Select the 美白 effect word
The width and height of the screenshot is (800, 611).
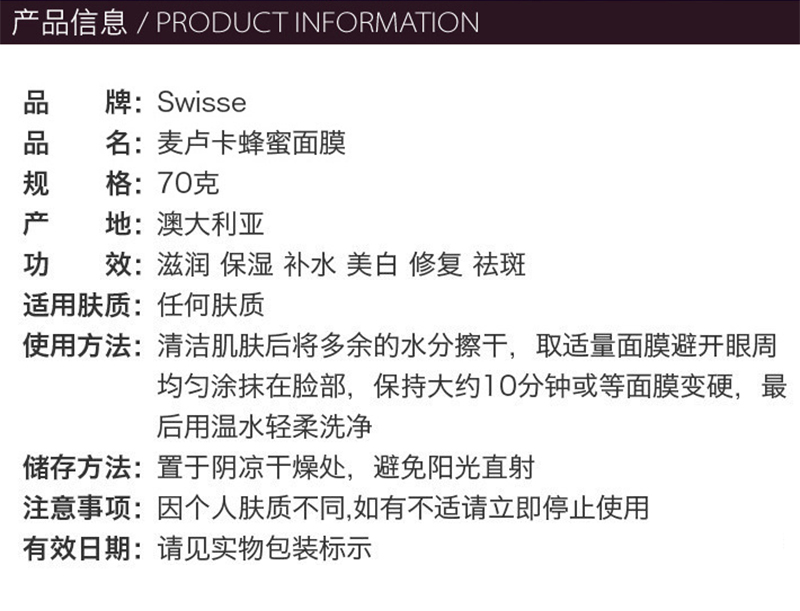tap(374, 265)
